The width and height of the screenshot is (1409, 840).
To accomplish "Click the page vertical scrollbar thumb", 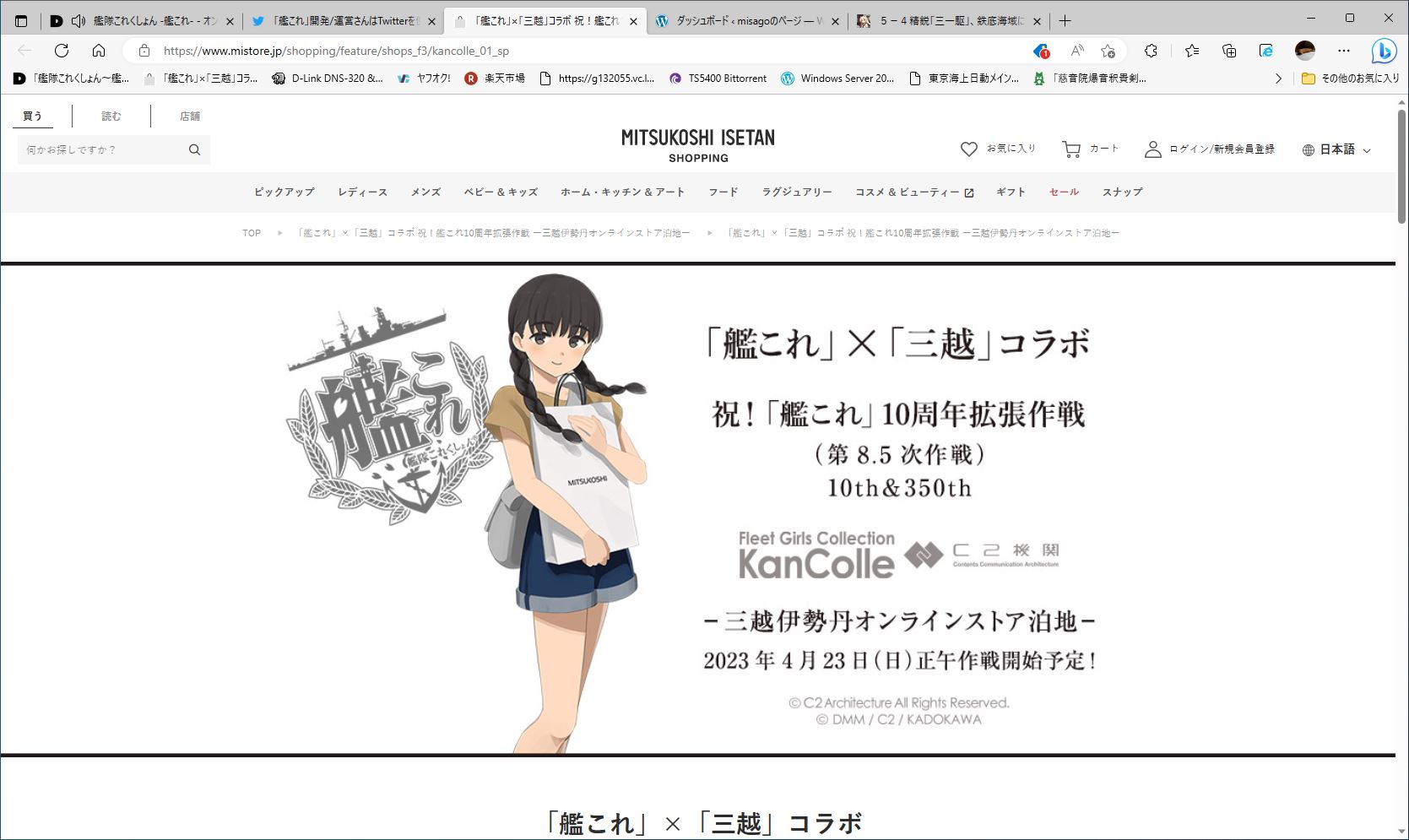I will click(1401, 165).
